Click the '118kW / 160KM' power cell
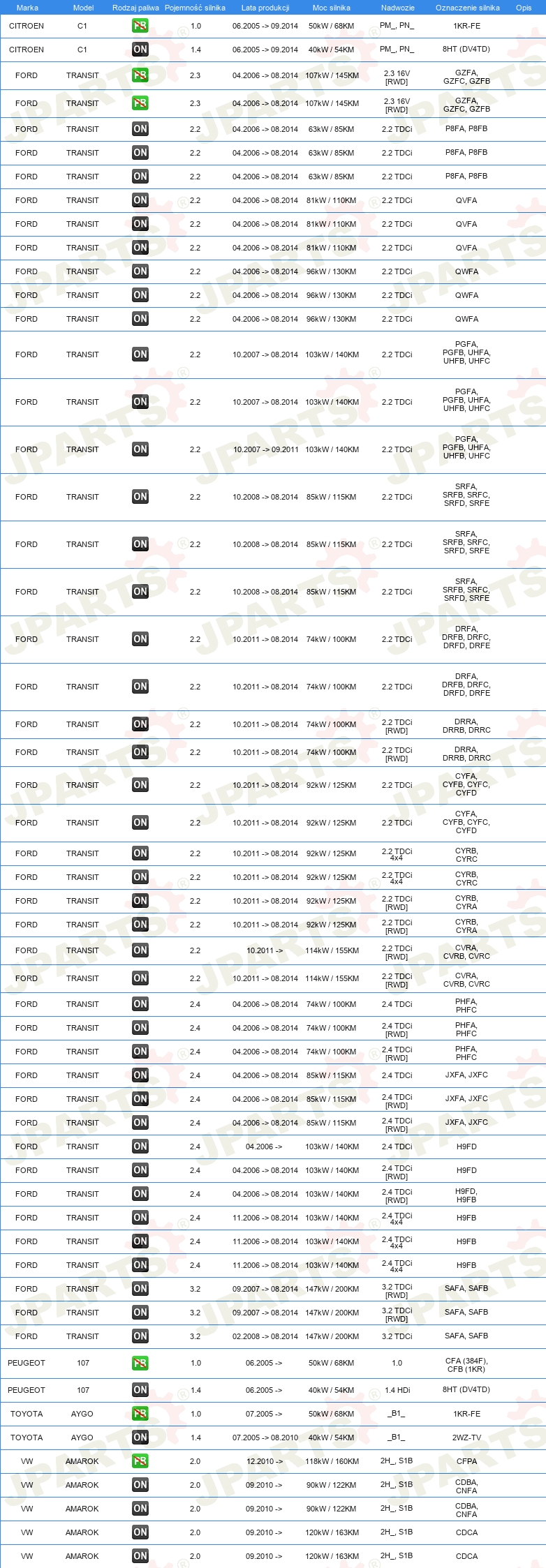Screen dimensions: 546x1568 point(332,1461)
